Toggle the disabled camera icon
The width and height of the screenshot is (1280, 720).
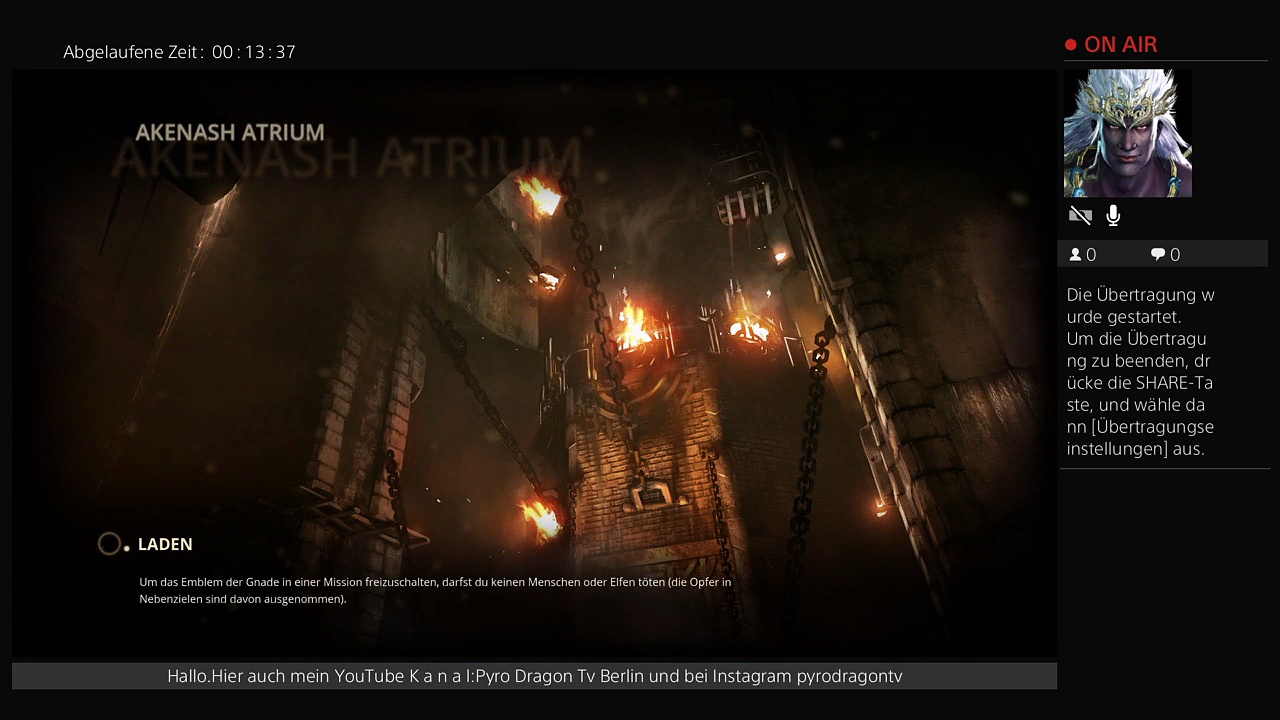(x=1080, y=216)
